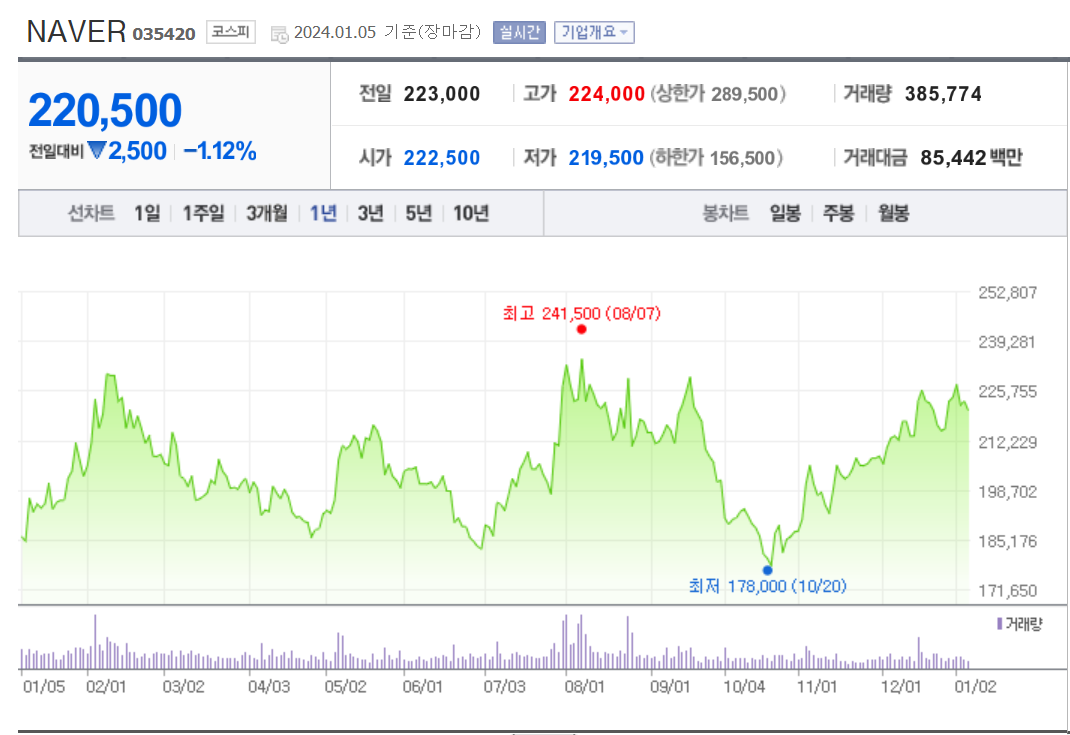The image size is (1070, 735).
Task: Click the 거래량 value 385,774
Action: (943, 94)
